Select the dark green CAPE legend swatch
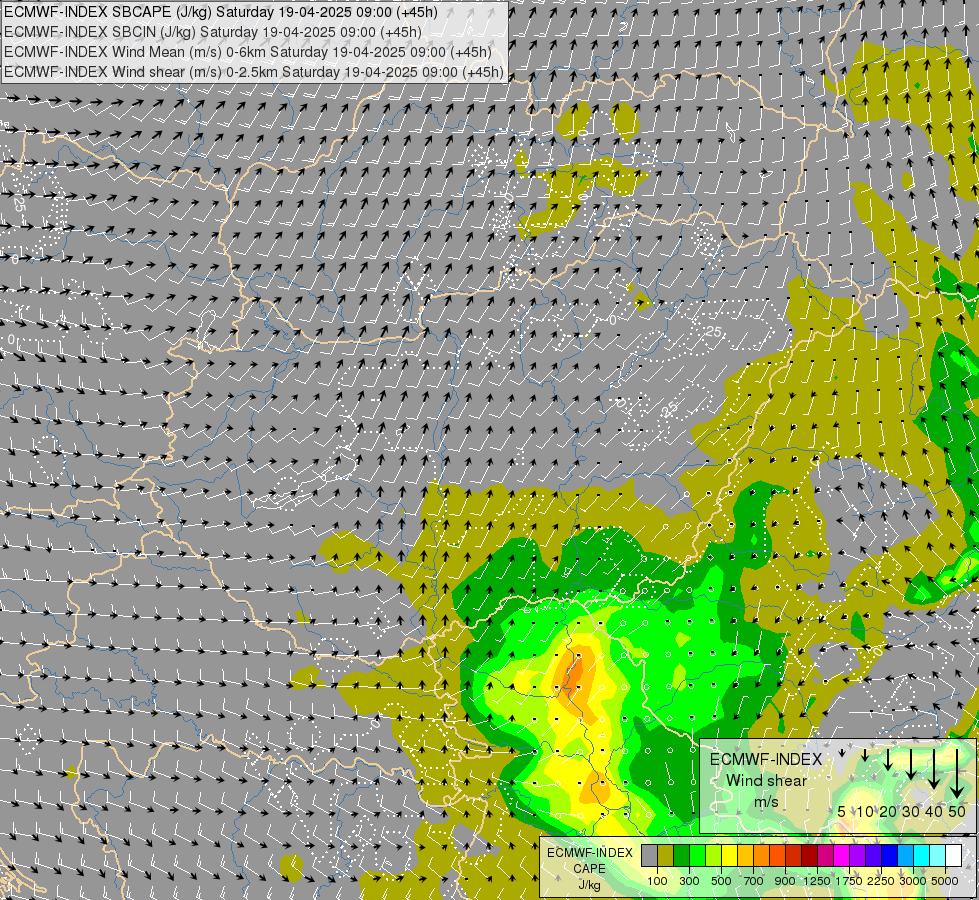This screenshot has height=900, width=979. [x=682, y=855]
